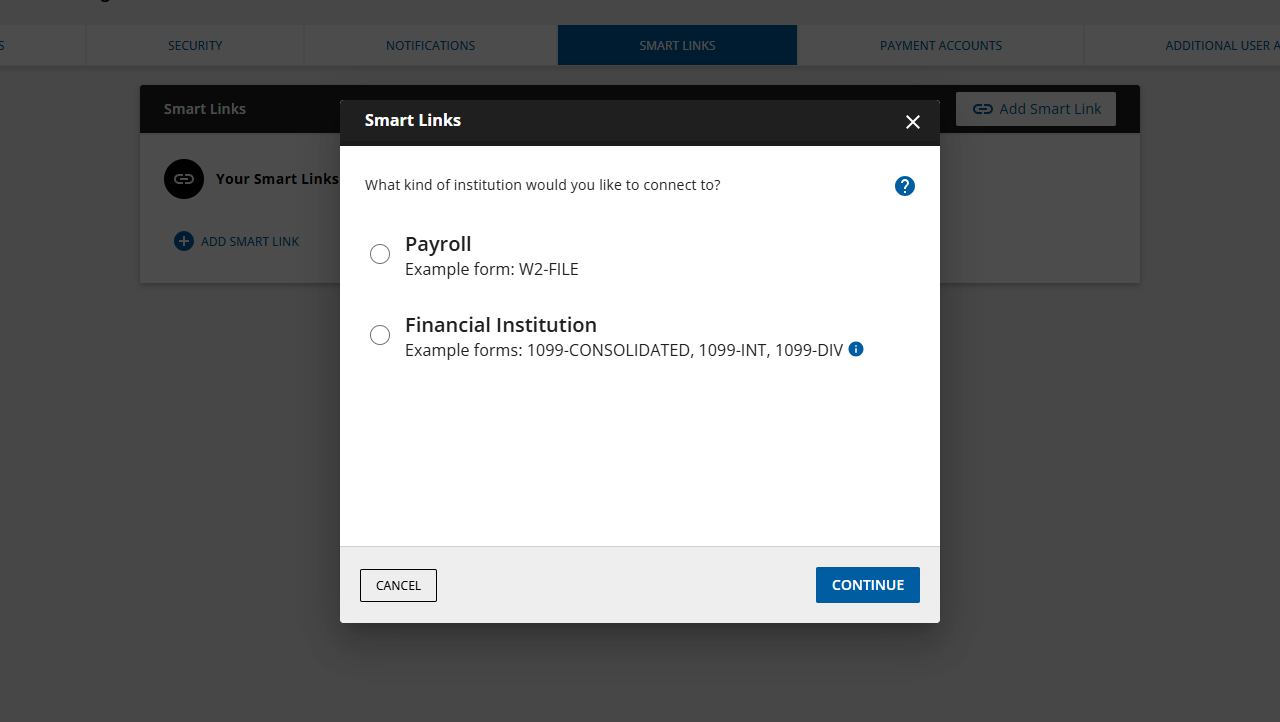Click the info icon beside 1099-DIV
The image size is (1280, 722).
pyautogui.click(x=856, y=349)
